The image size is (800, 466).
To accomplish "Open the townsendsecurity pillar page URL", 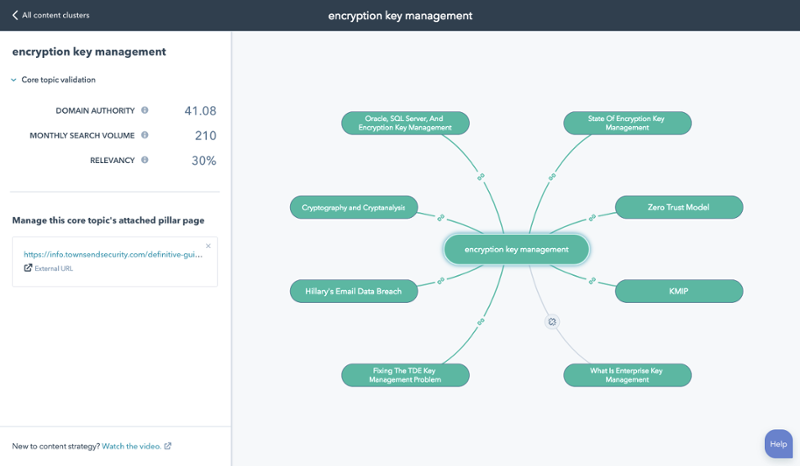I will tap(113, 254).
